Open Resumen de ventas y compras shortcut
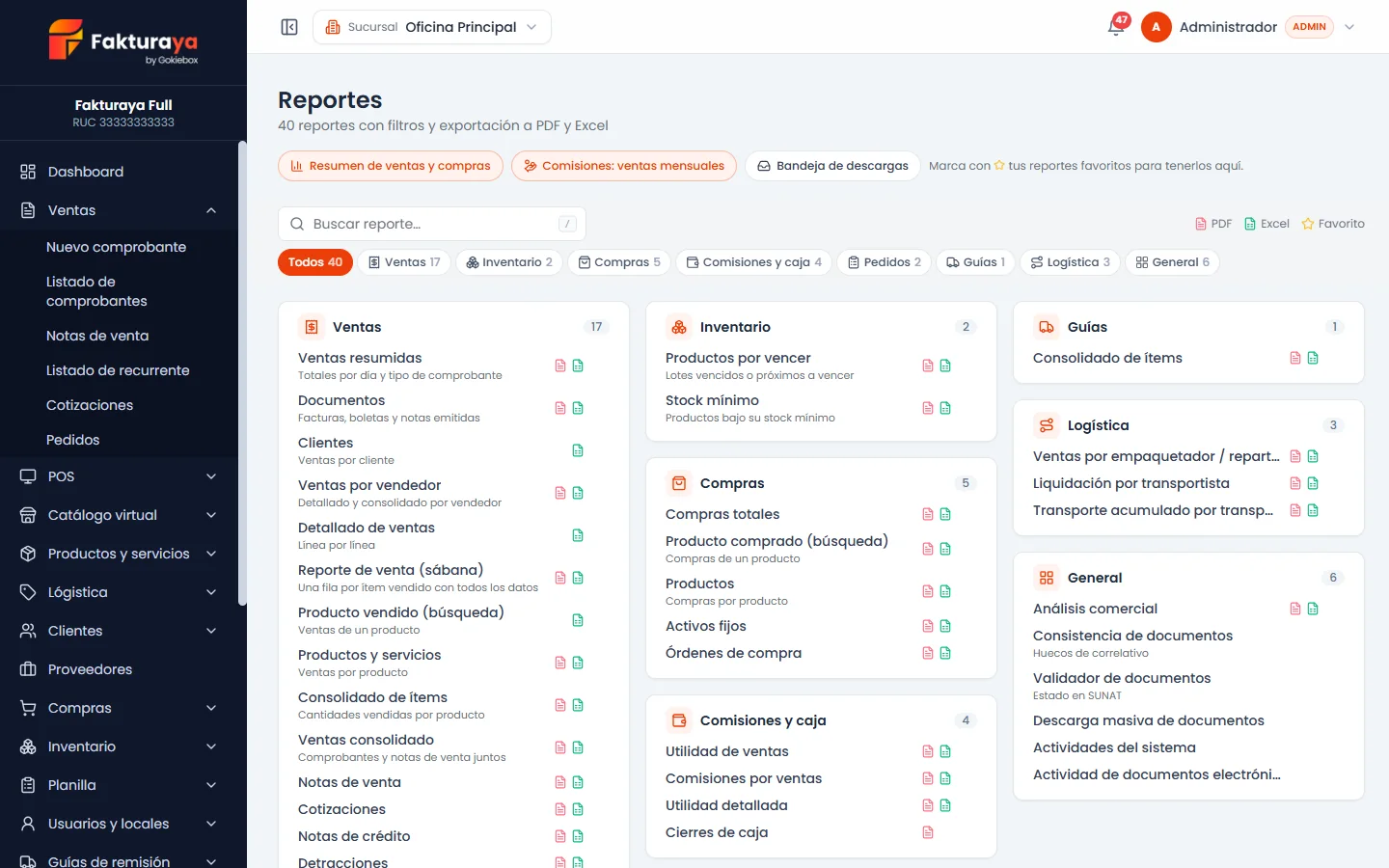 (391, 166)
